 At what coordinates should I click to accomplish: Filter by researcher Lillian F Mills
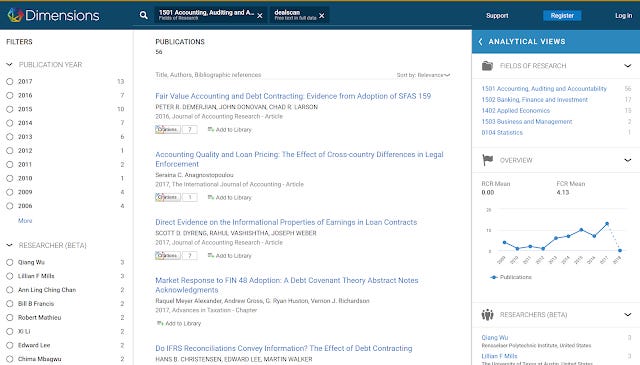pos(10,276)
